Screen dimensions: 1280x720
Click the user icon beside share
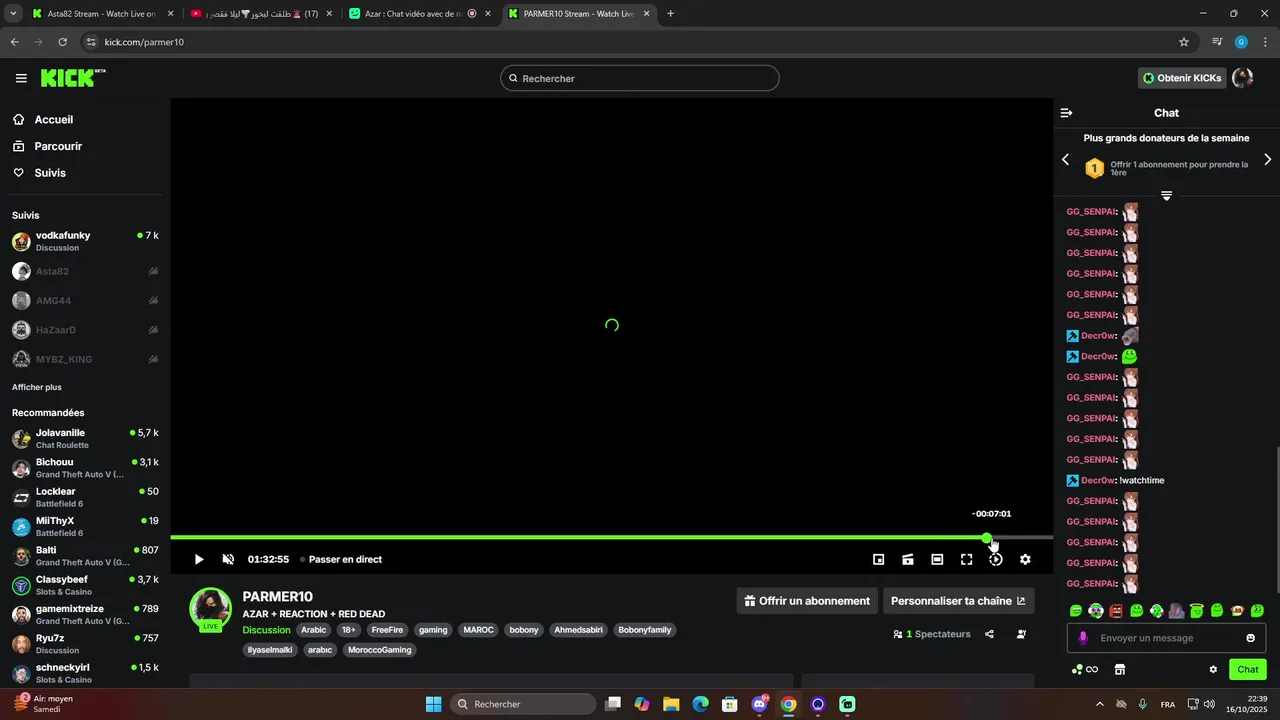pyautogui.click(x=1021, y=634)
